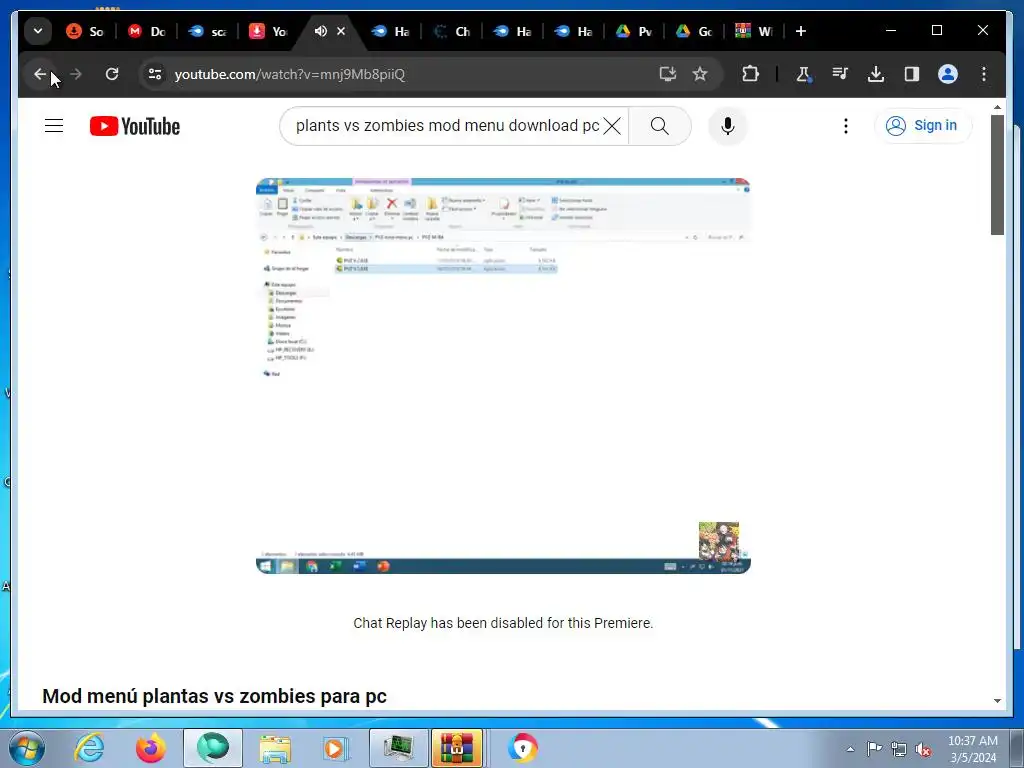Open the Extensions puzzle icon

point(750,74)
